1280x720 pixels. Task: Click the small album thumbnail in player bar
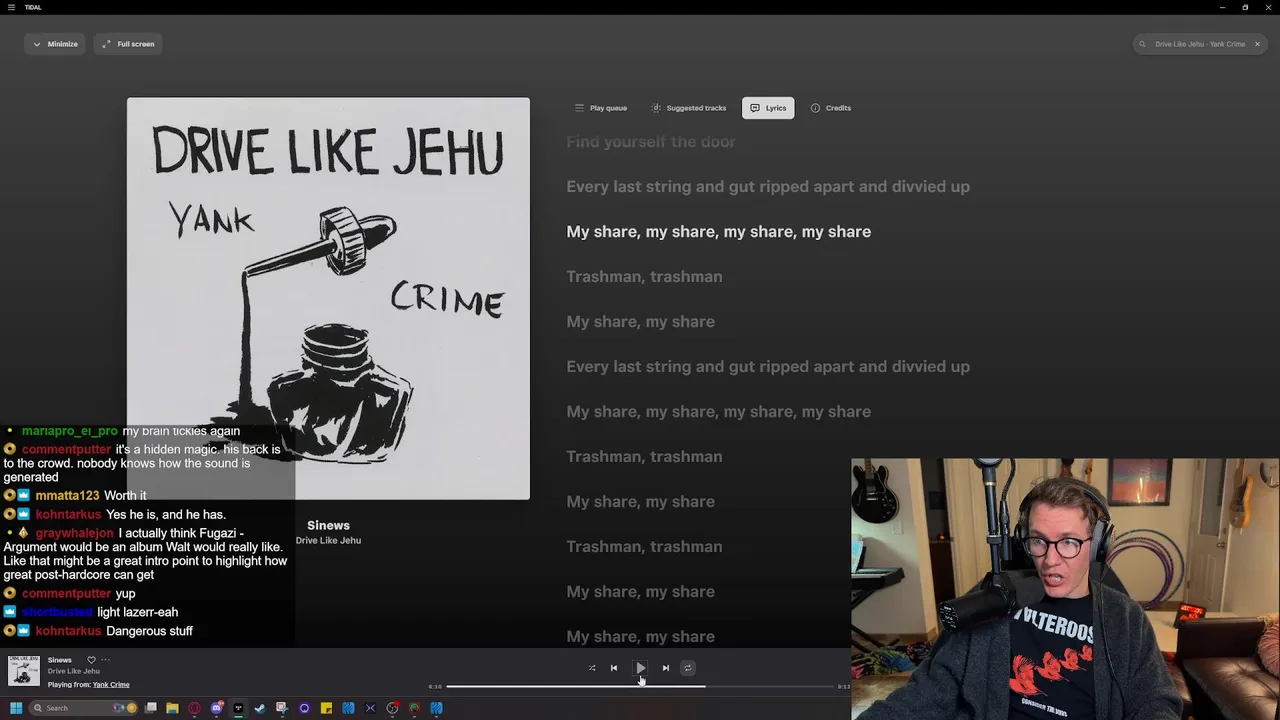pos(24,671)
